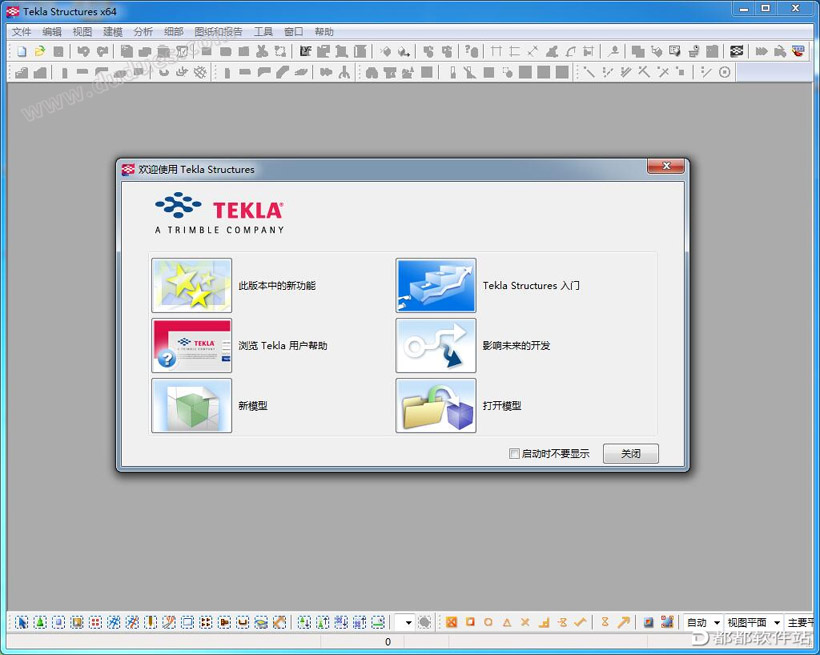Click the question-mark Inquire object icon
The height and width of the screenshot is (655, 820).
pyautogui.click(x=472, y=51)
